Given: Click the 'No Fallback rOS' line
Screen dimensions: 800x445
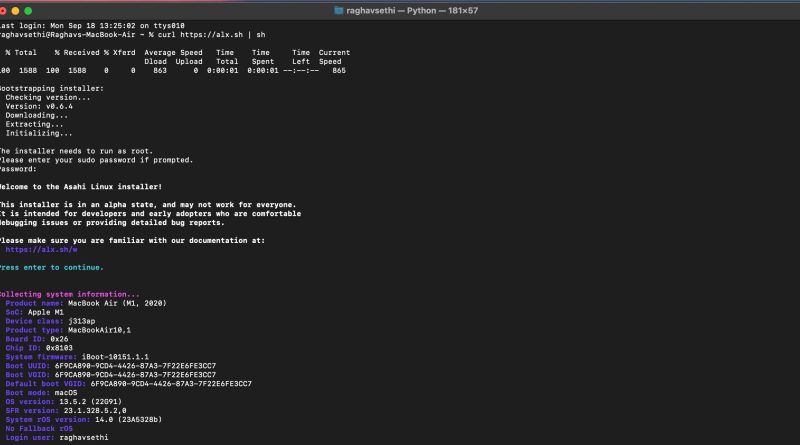Looking at the screenshot, I should pyautogui.click(x=39, y=429).
